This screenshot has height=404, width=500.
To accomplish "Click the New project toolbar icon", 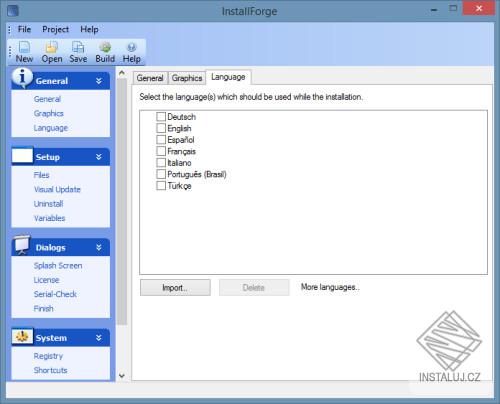I will coord(24,47).
